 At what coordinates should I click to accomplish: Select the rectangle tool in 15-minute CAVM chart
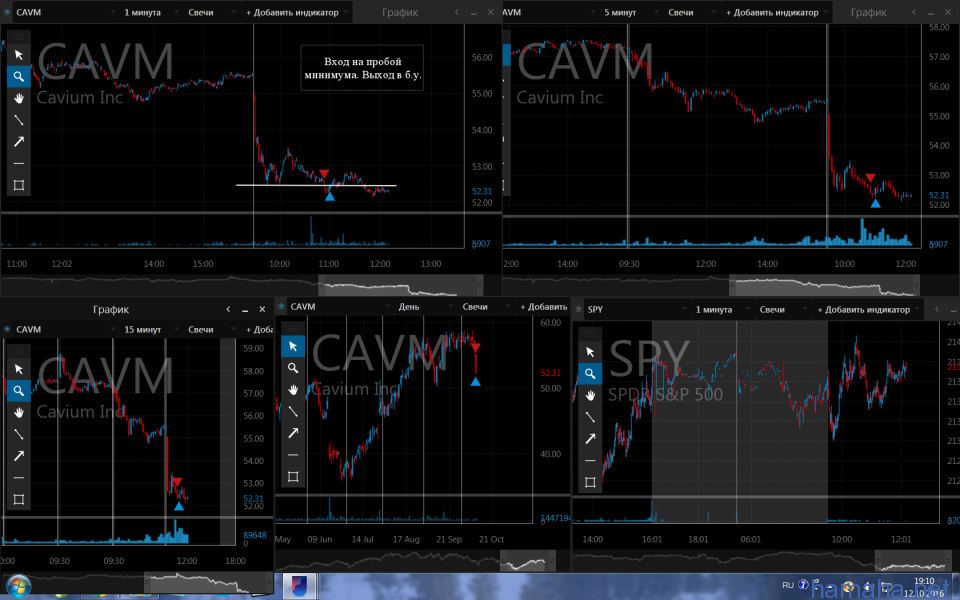tap(18, 499)
